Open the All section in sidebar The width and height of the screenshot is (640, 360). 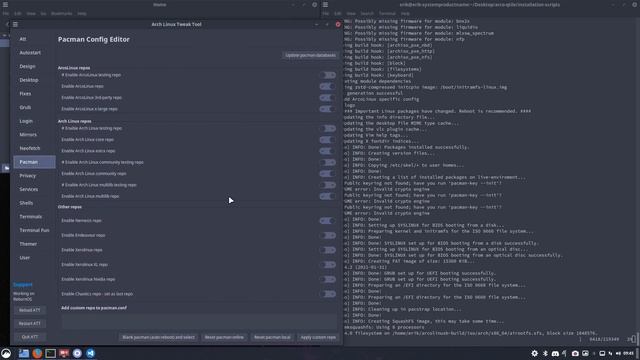coord(34,39)
